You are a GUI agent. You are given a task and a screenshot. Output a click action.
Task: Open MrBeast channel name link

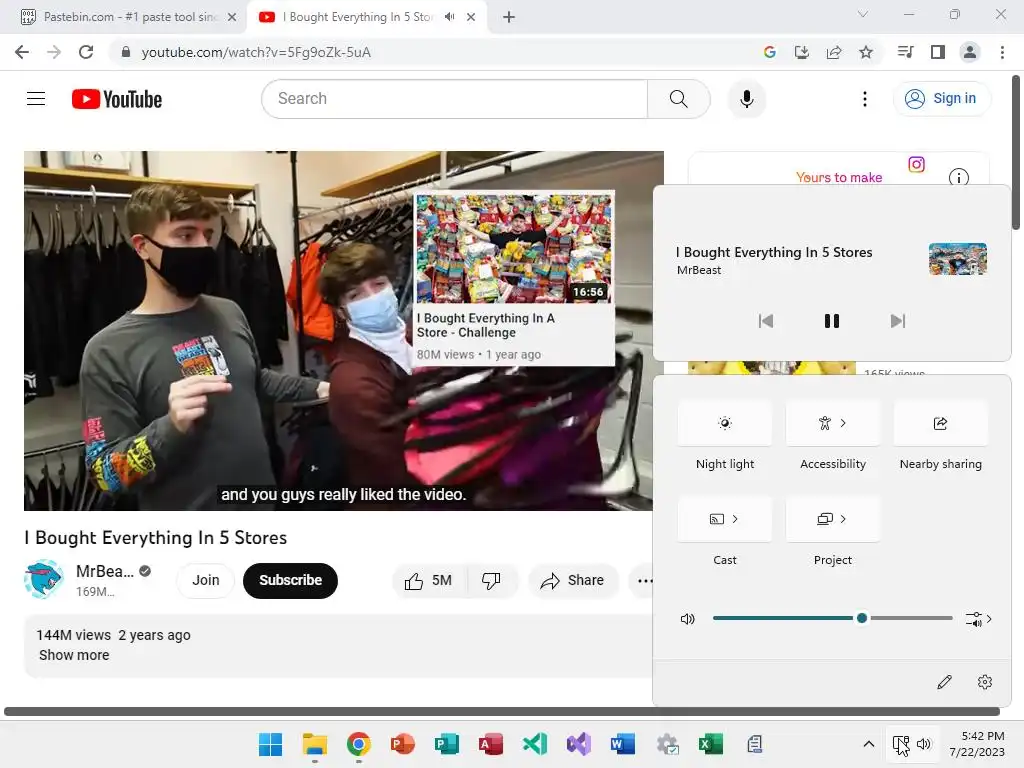coord(104,571)
